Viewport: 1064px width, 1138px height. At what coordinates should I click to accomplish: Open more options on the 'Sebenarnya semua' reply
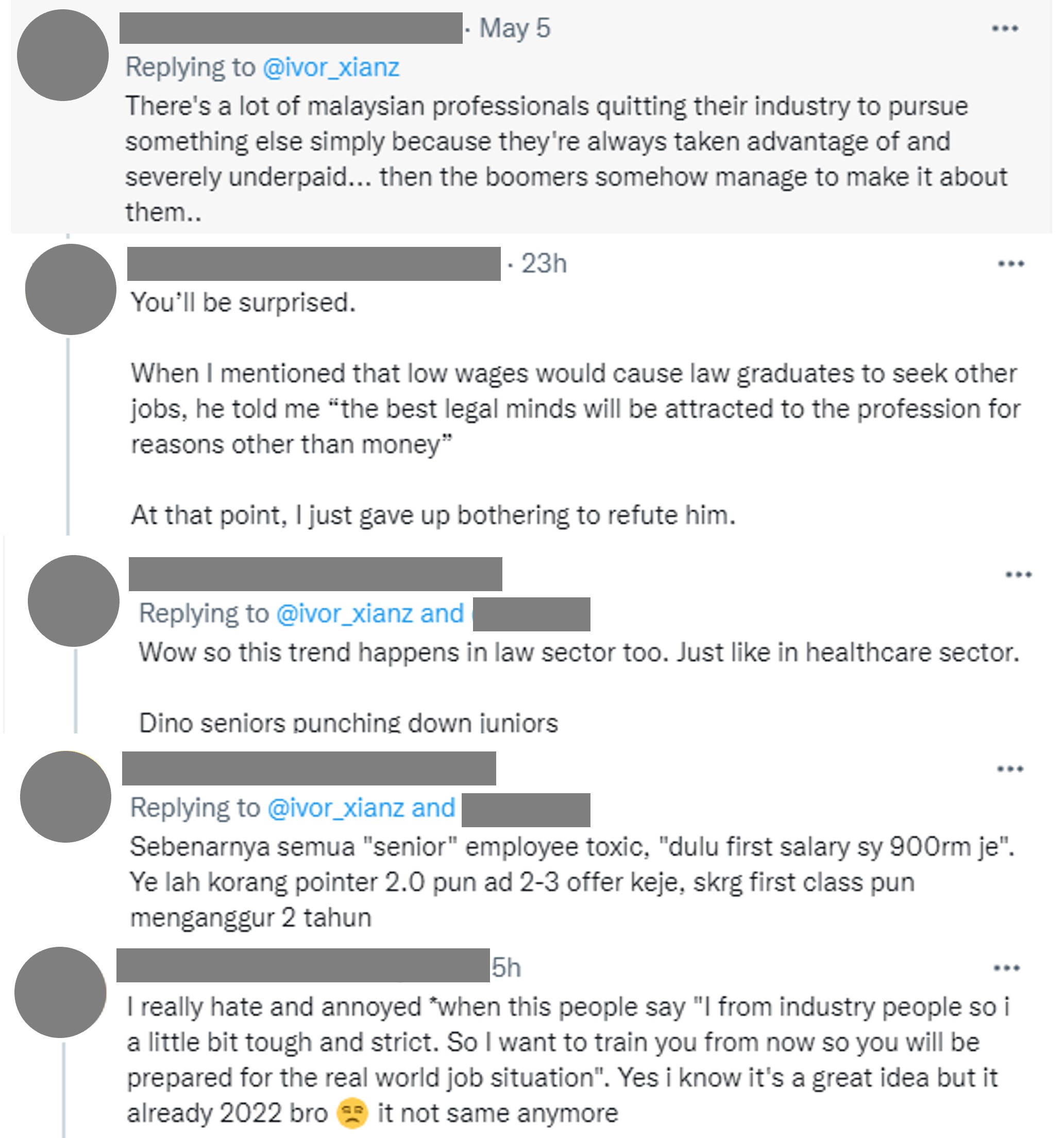[1009, 769]
